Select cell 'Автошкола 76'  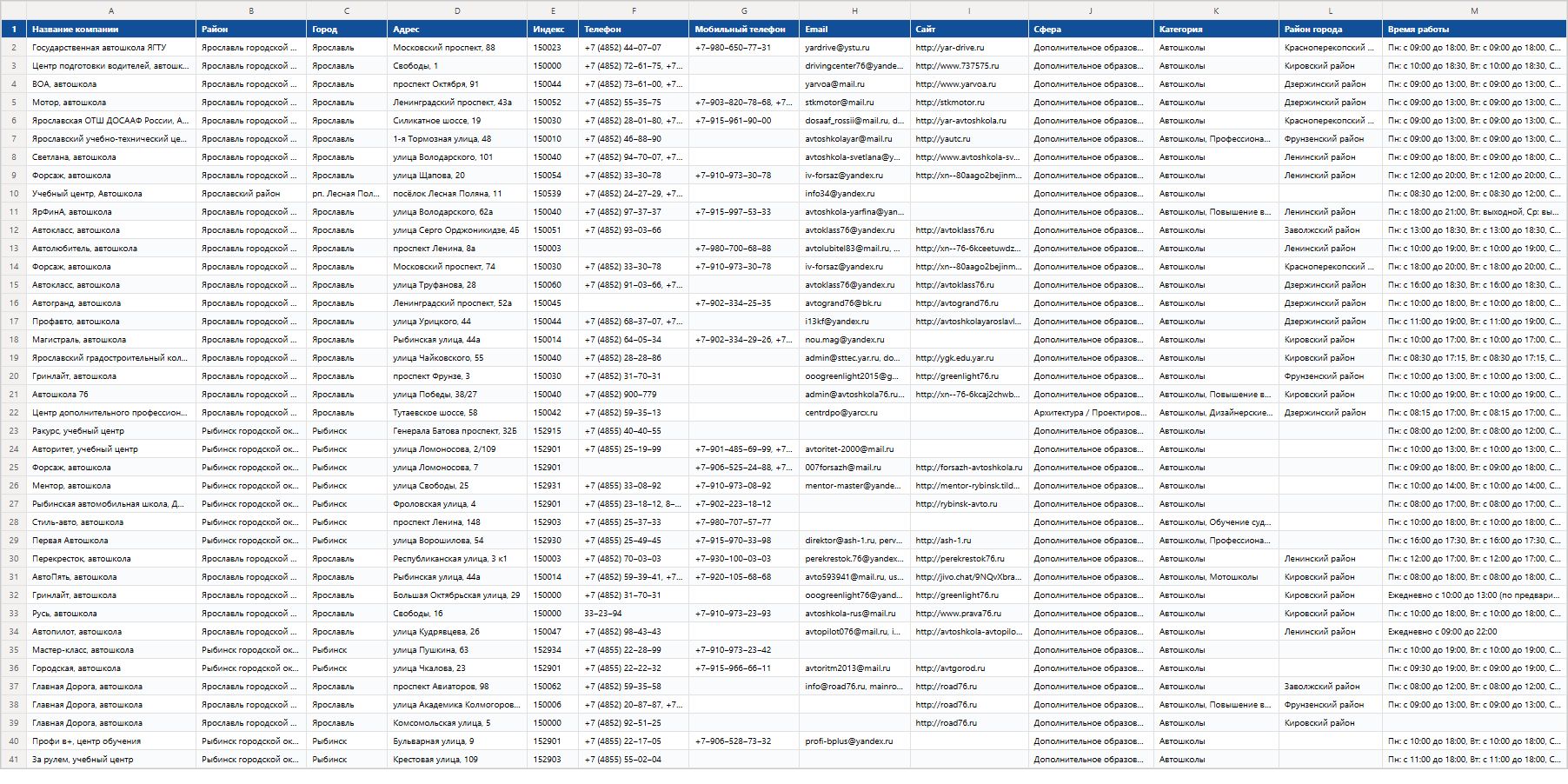(111, 395)
